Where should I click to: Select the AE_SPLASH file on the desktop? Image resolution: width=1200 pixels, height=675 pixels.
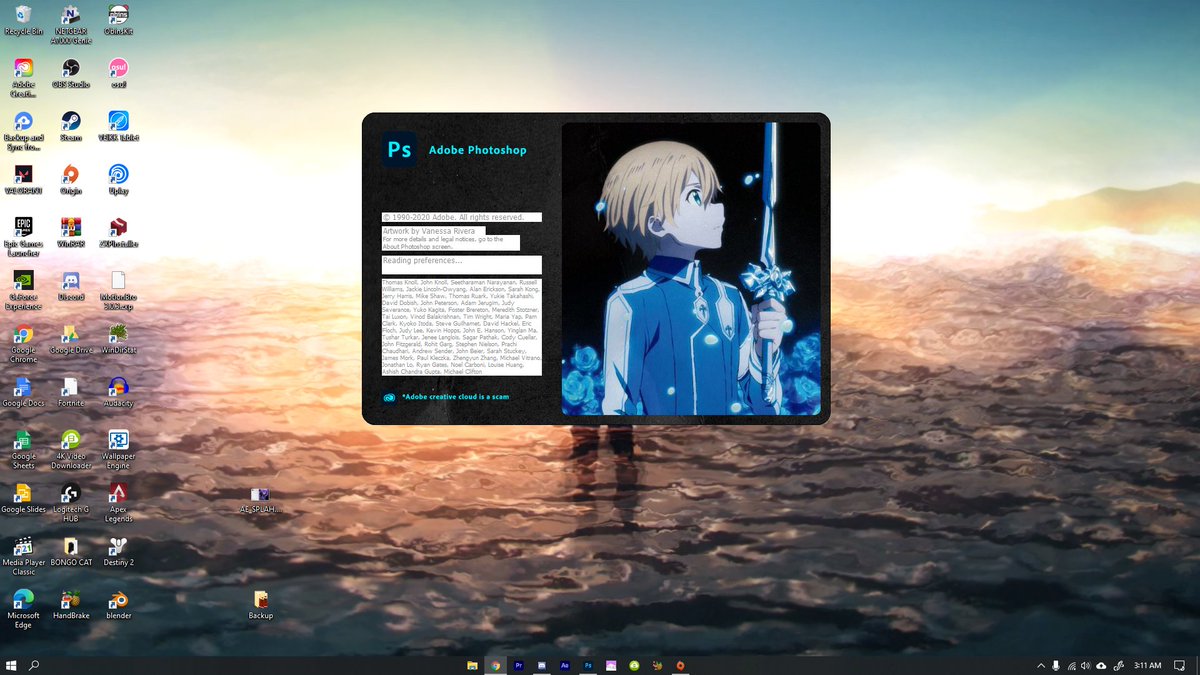260,494
